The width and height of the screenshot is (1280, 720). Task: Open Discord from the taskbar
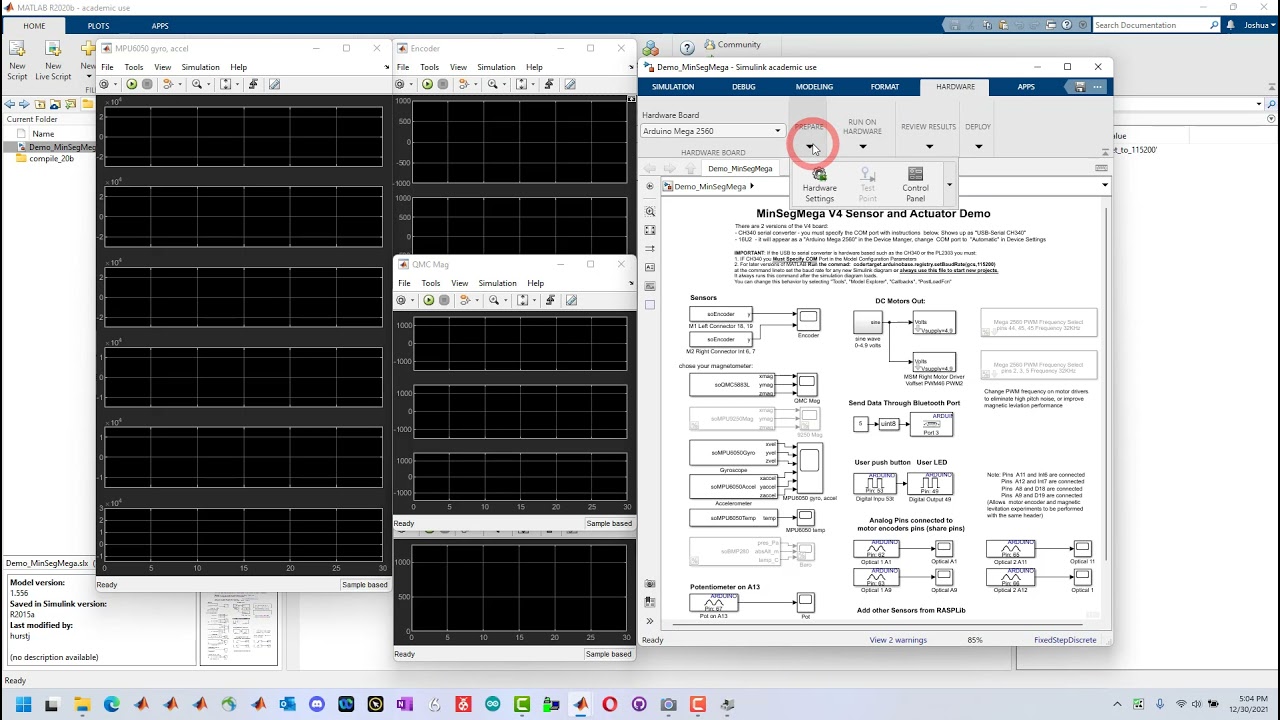[317, 704]
